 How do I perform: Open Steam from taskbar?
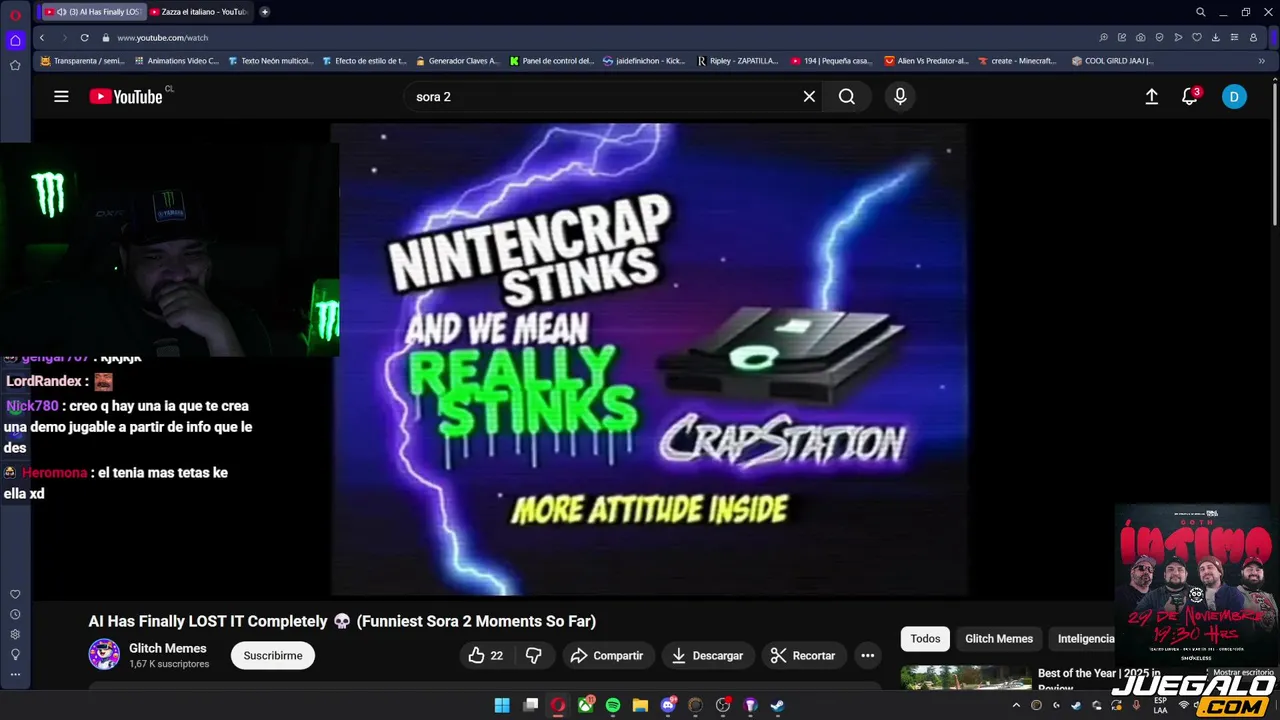tap(777, 705)
